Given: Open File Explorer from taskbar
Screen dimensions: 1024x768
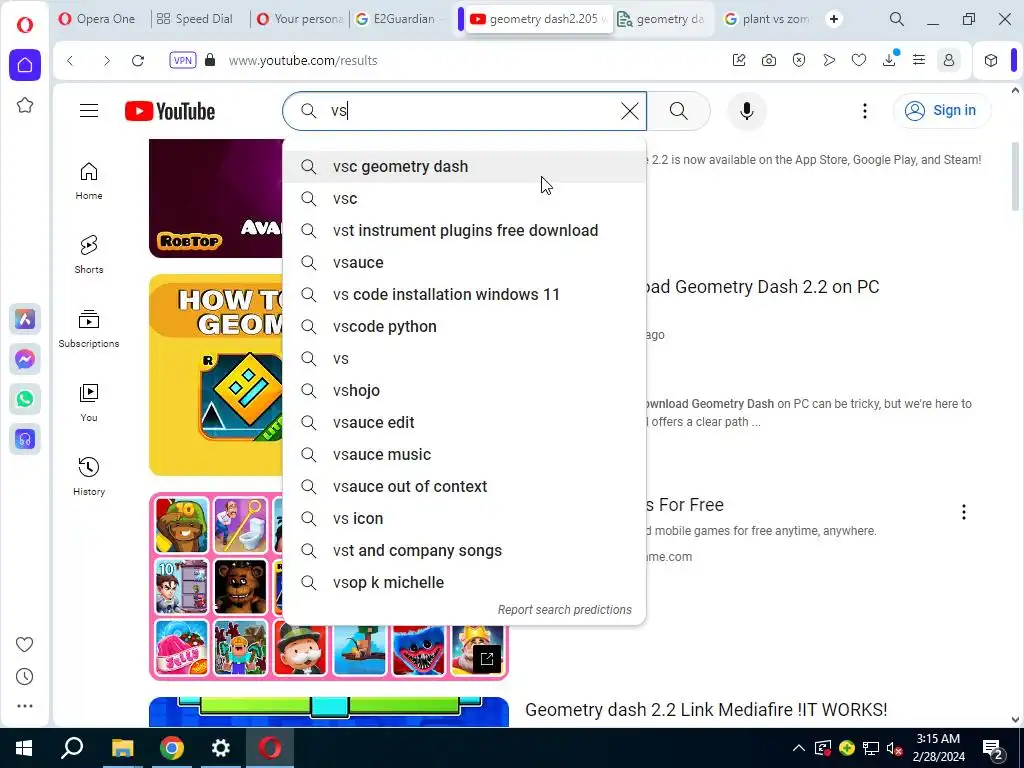Looking at the screenshot, I should click(x=122, y=748).
